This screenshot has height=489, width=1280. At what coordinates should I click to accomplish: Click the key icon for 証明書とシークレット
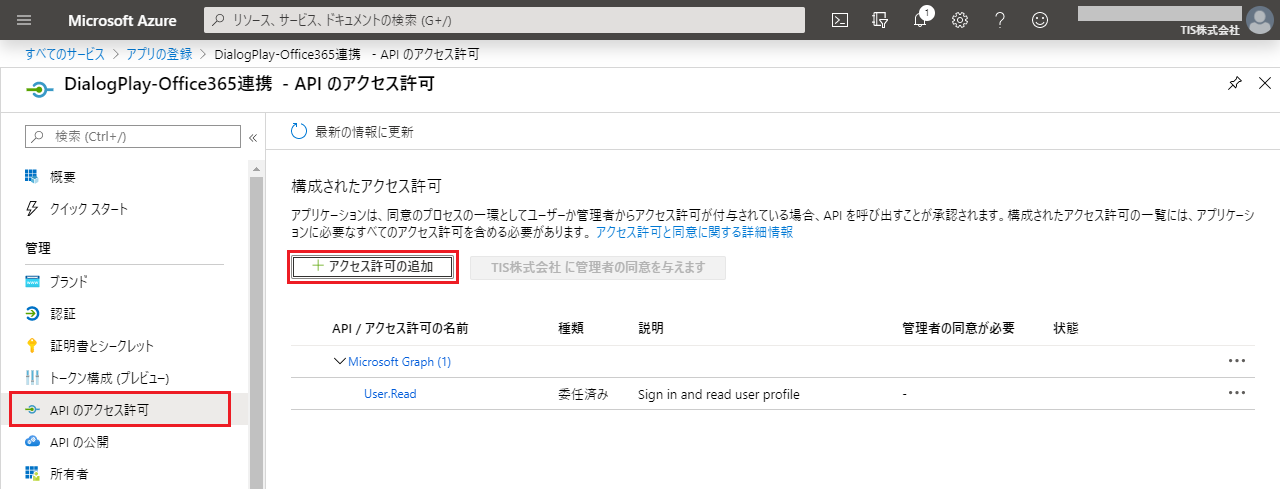(x=31, y=345)
